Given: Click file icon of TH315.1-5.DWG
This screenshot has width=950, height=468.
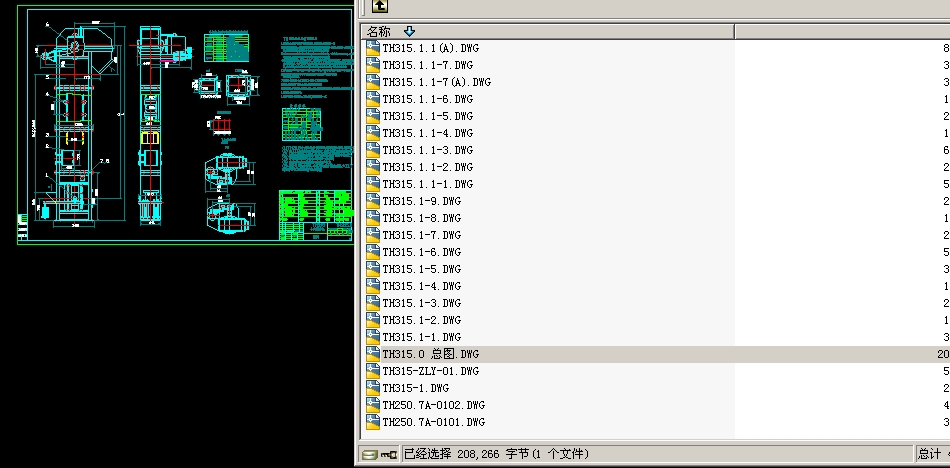Looking at the screenshot, I should [373, 269].
